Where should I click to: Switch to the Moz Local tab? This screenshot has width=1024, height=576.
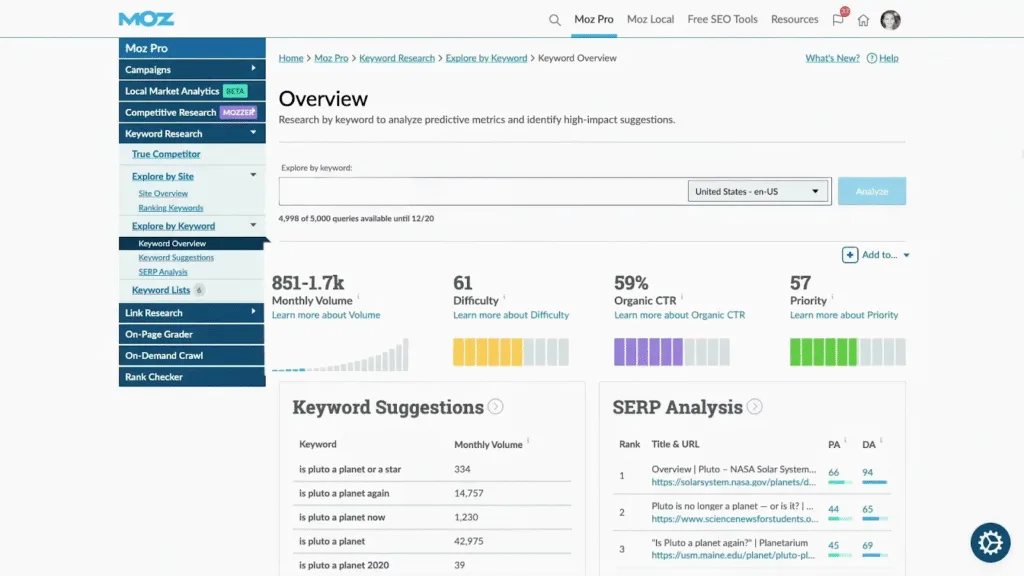pos(650,18)
